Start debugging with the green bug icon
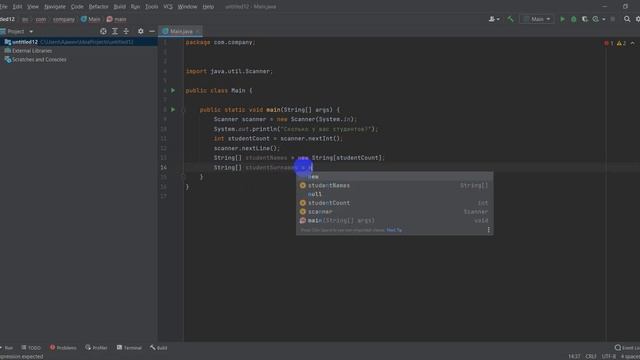This screenshot has height=360, width=640. [573, 19]
